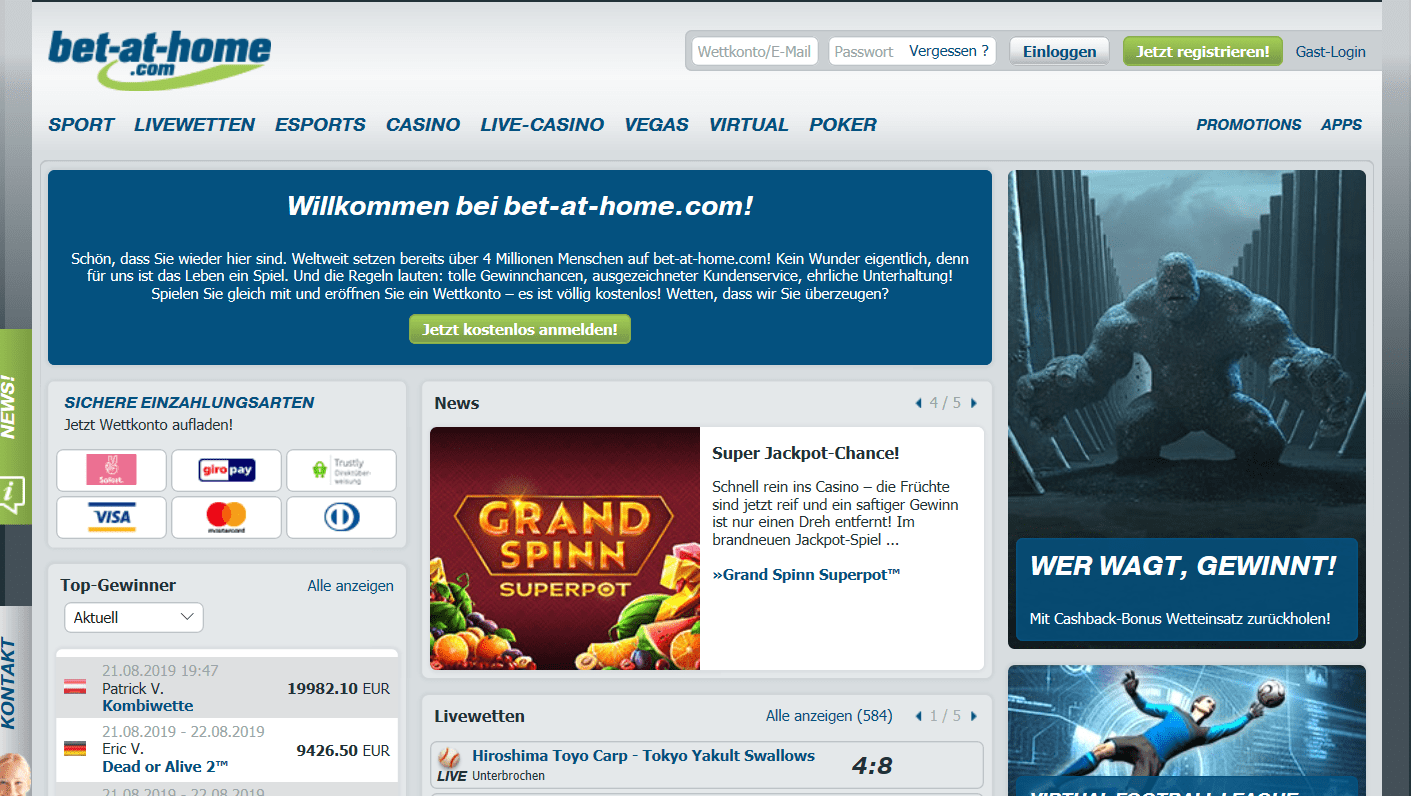The height and width of the screenshot is (796, 1411).
Task: Select the giropay payment icon
Action: (x=226, y=470)
